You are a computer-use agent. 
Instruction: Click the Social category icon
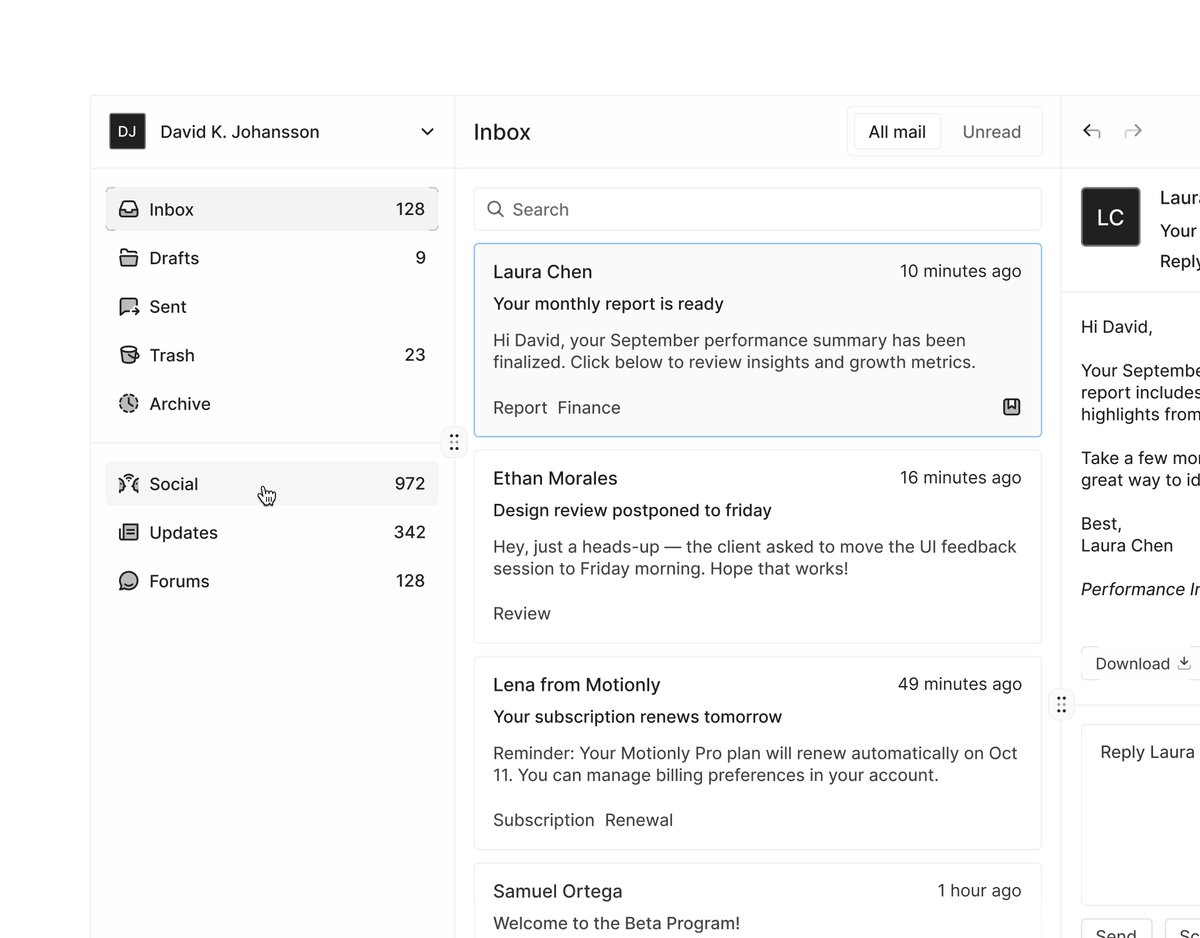click(129, 484)
